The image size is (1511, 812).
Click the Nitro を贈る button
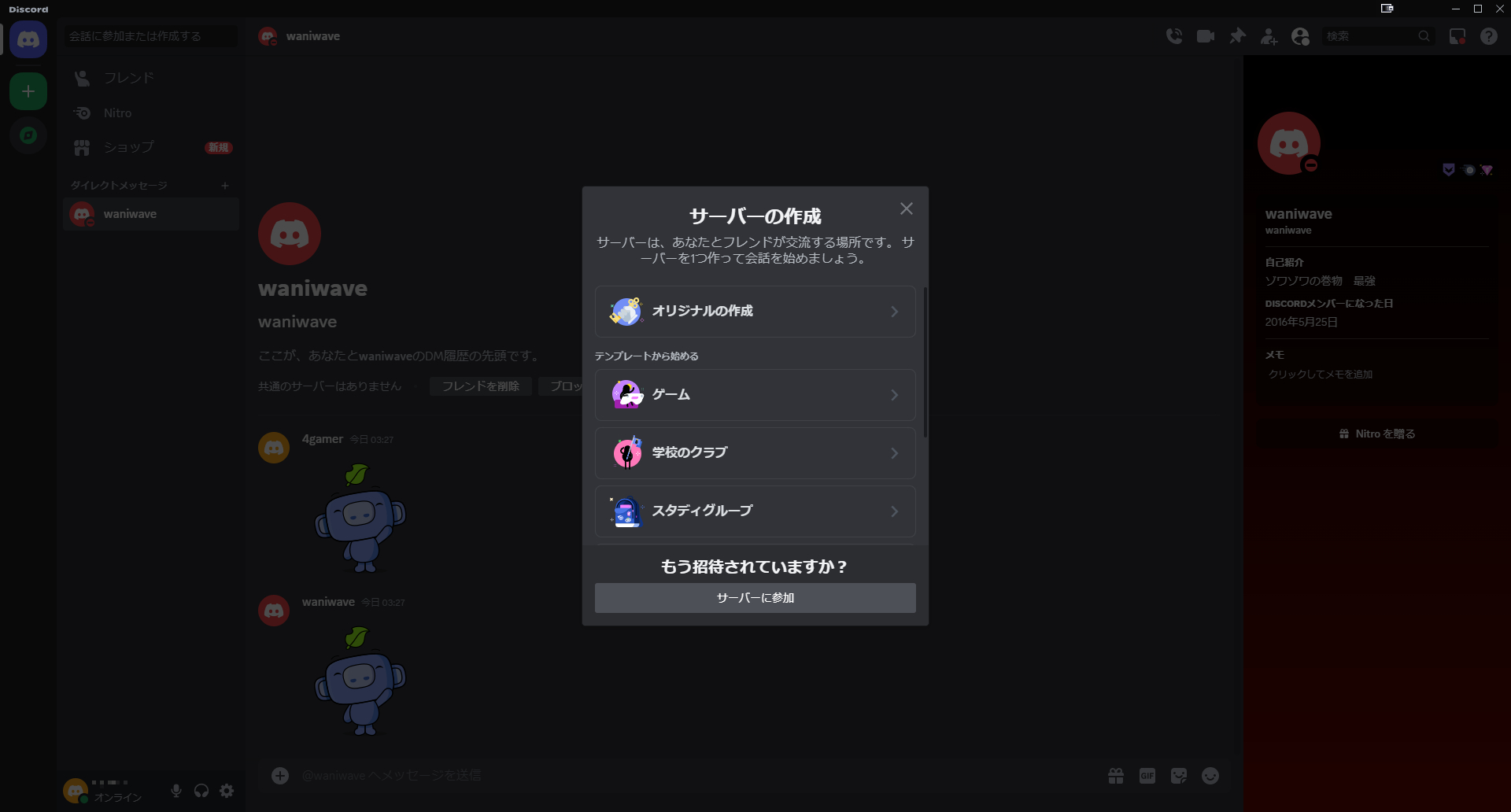point(1377,434)
